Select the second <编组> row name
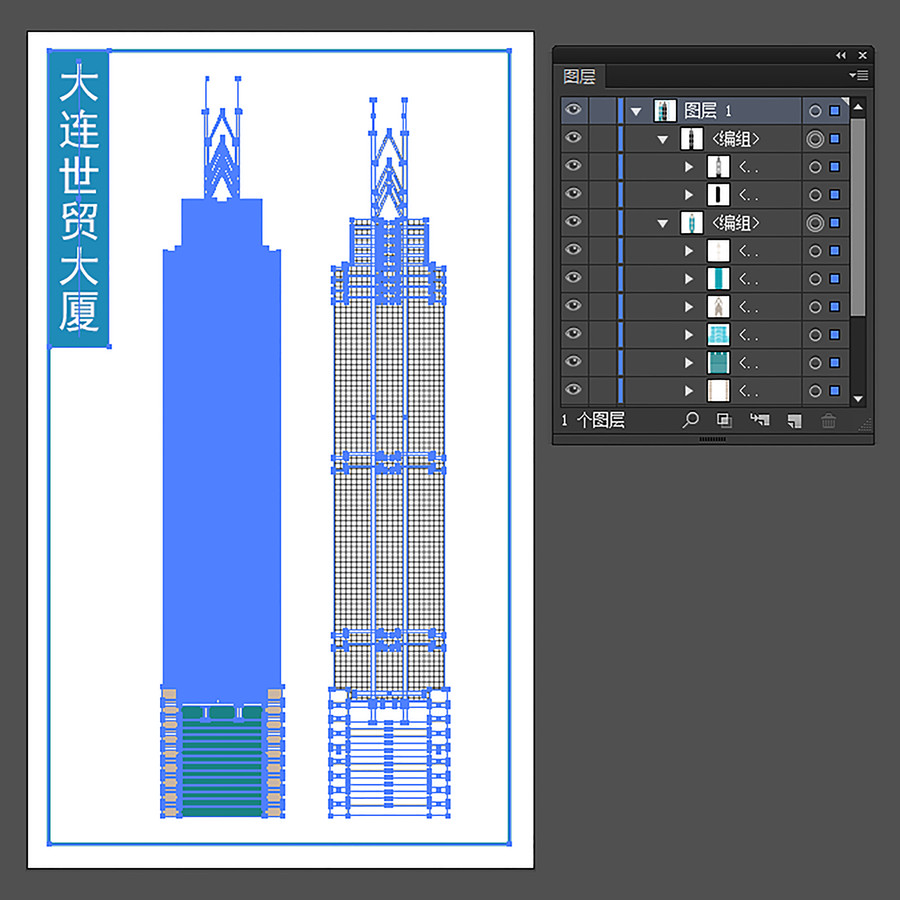900x900 pixels. [736, 223]
